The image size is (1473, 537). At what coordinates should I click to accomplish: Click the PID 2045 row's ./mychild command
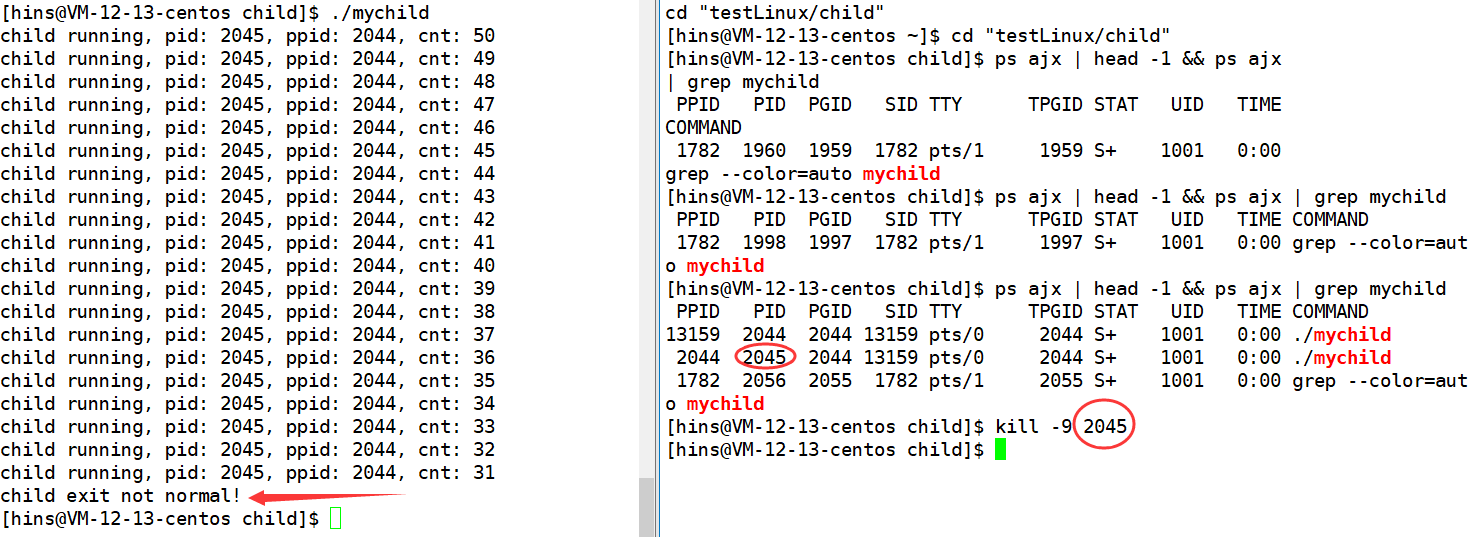click(1342, 358)
